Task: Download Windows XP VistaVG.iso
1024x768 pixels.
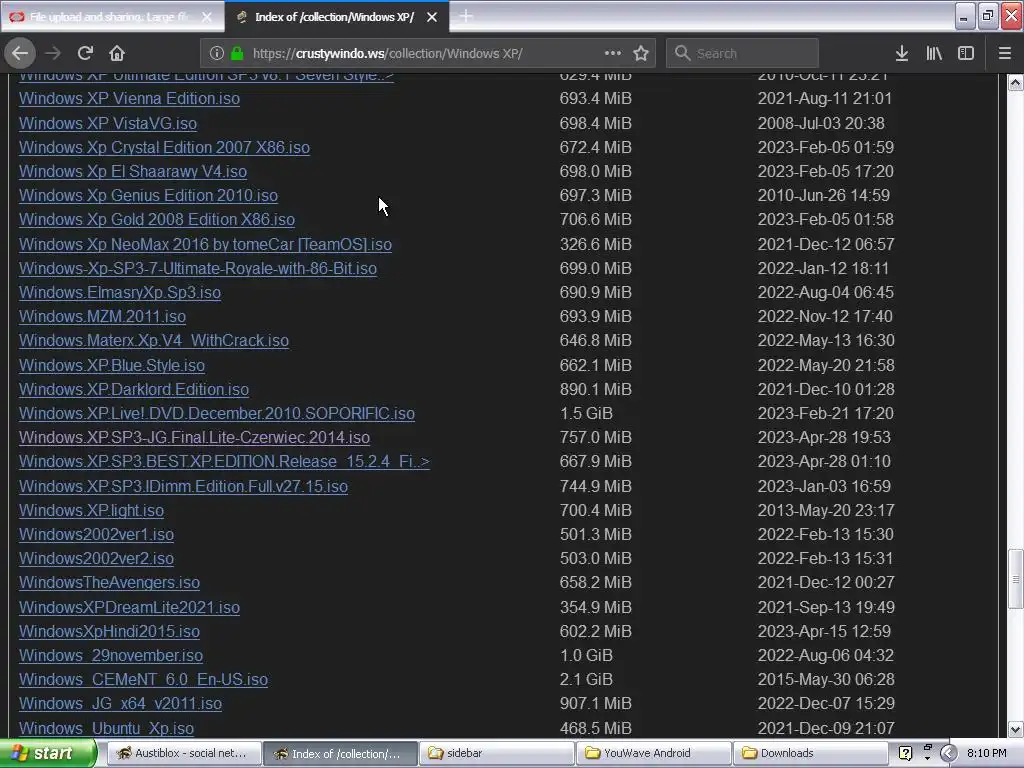Action: pos(108,123)
